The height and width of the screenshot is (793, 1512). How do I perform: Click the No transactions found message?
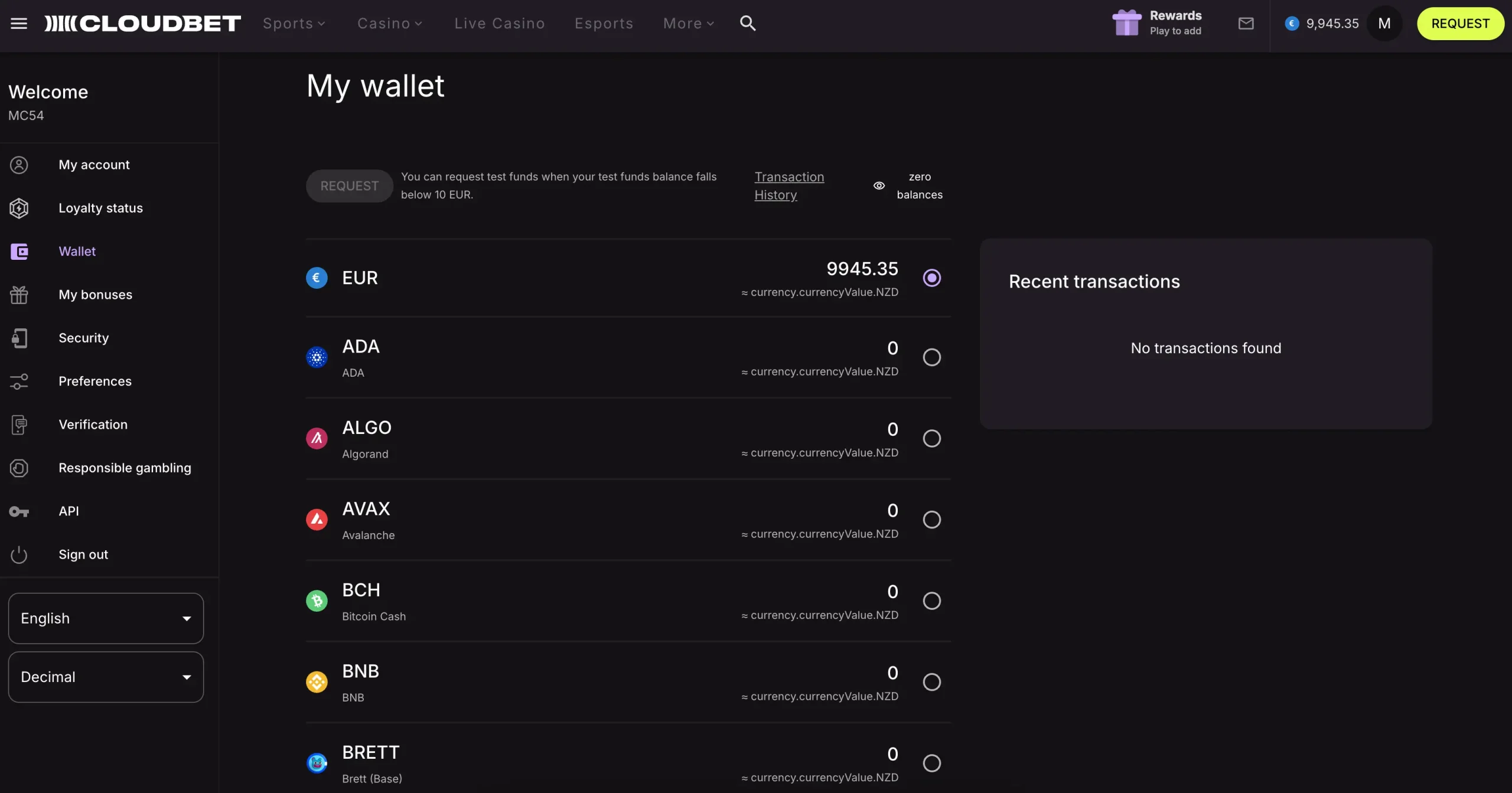1205,348
